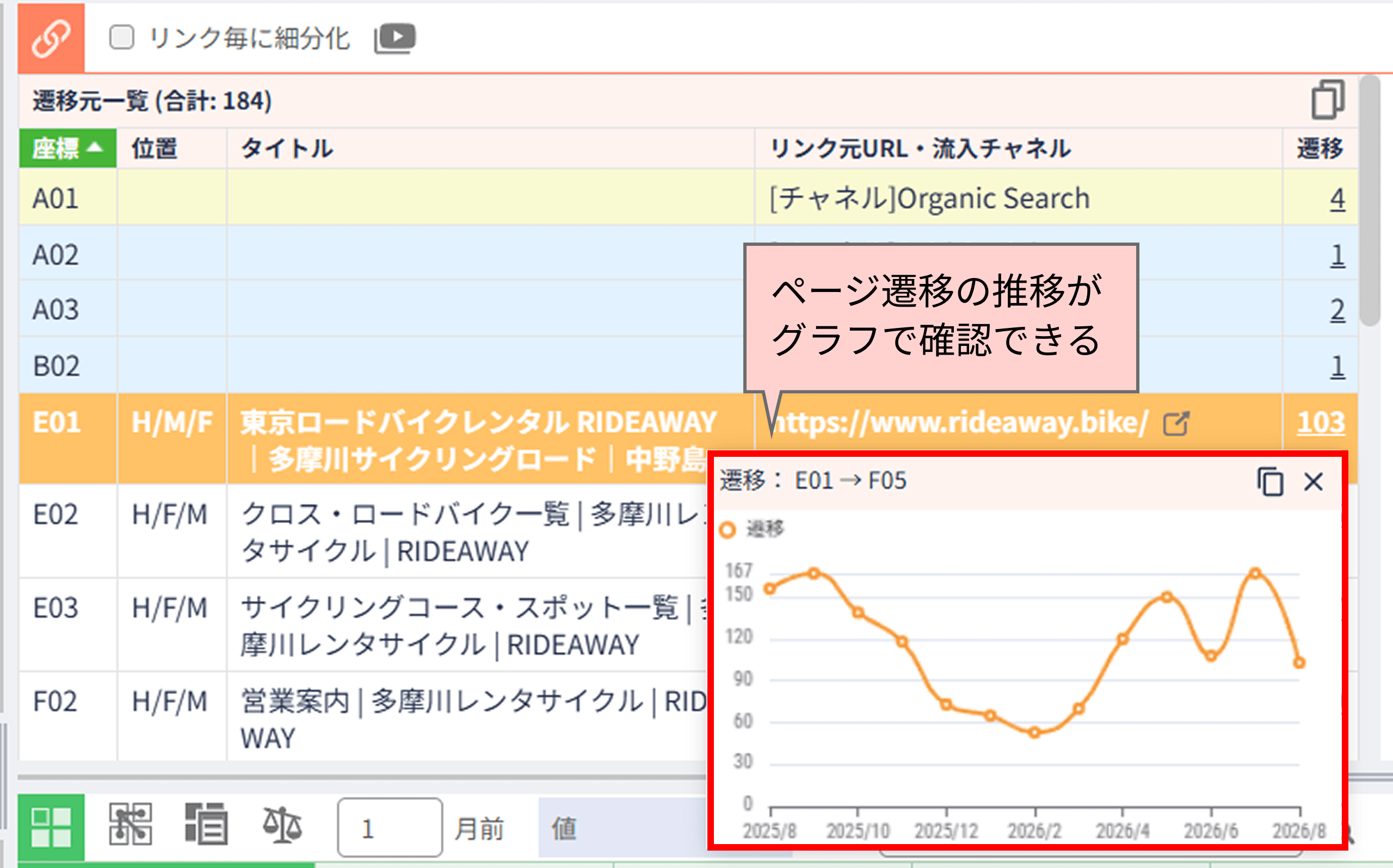
Task: Click the クロス・ロードバイク一覧 title cell
Action: coord(467,531)
